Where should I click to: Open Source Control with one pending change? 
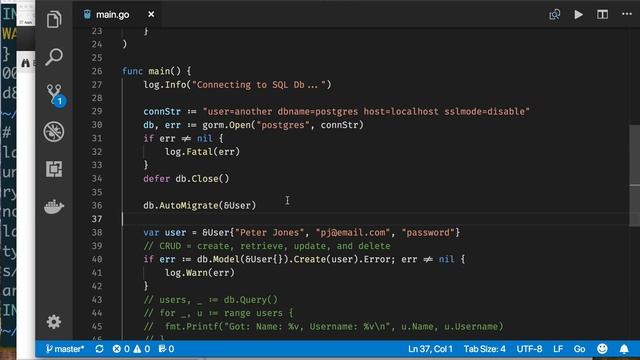(x=55, y=95)
